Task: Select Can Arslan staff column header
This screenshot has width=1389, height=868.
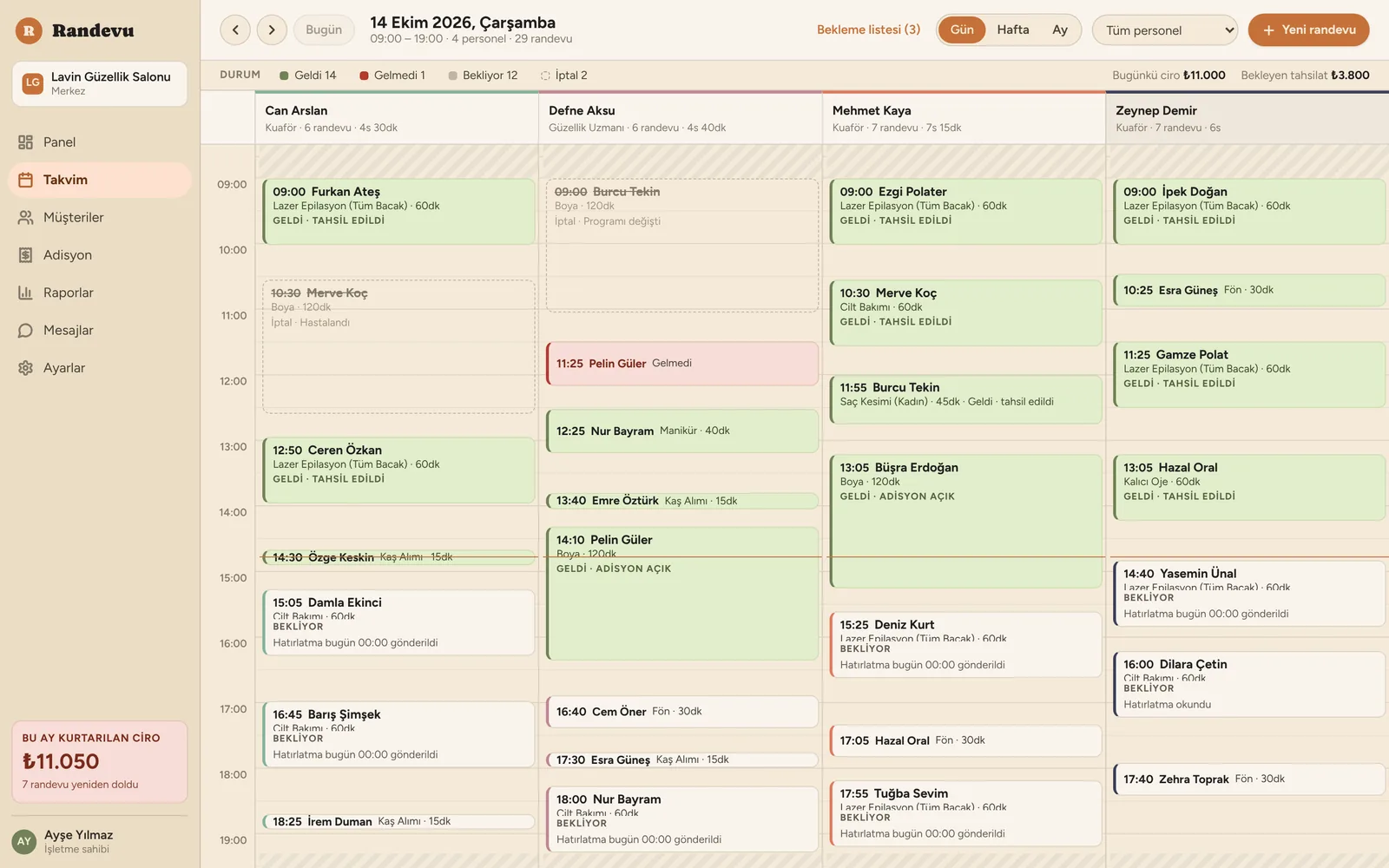Action: click(397, 118)
